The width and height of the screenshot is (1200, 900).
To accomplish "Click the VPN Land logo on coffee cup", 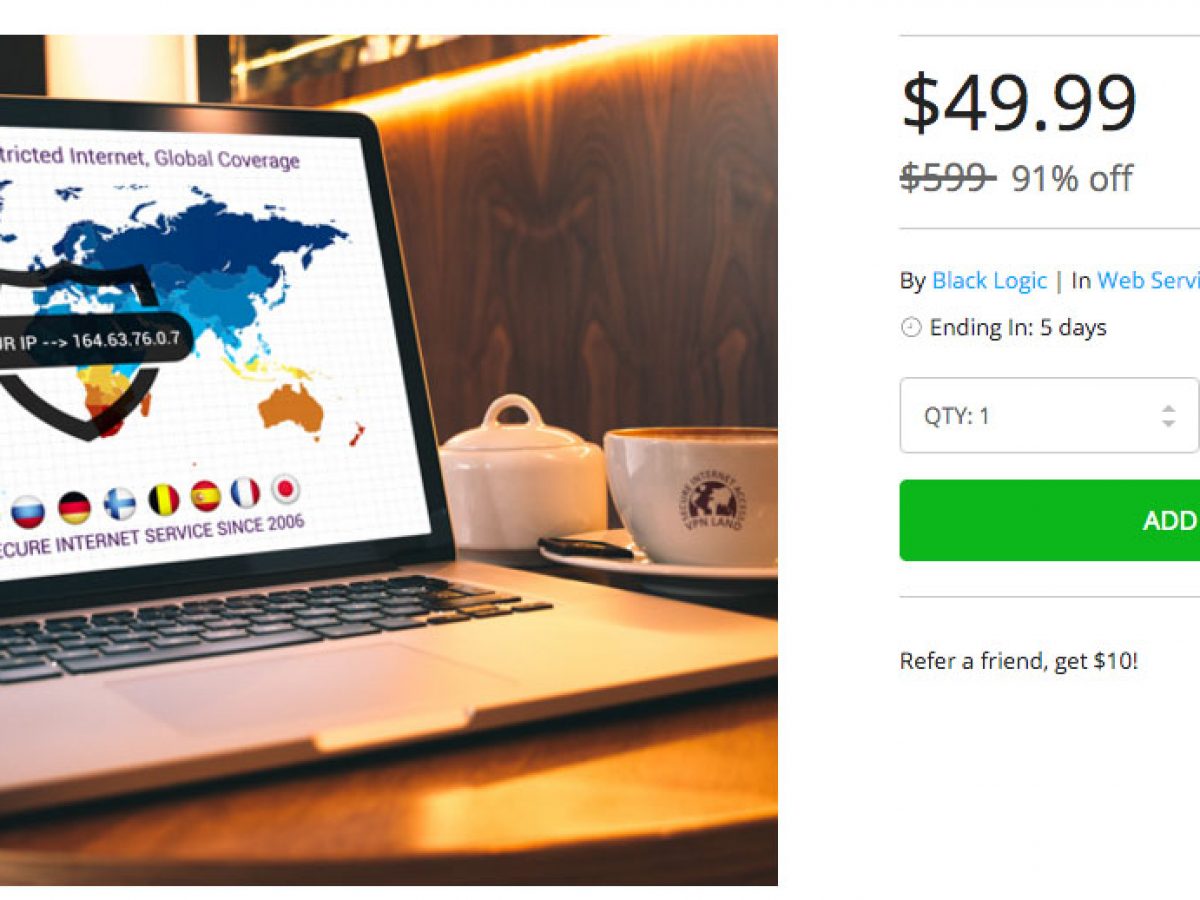I will [711, 500].
